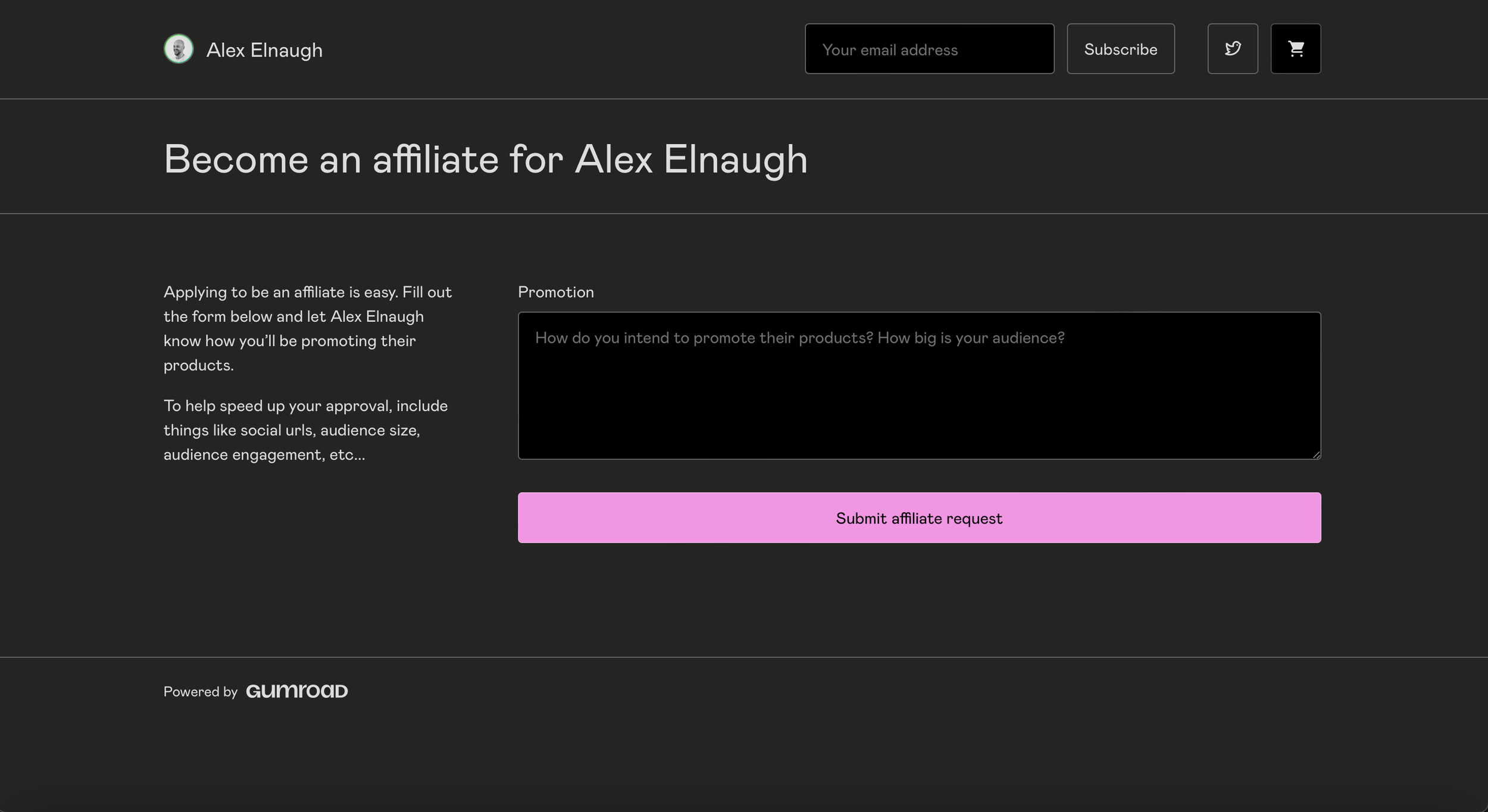Click Alex Elnaugh's round profile avatar
The width and height of the screenshot is (1488, 812).
(x=179, y=49)
